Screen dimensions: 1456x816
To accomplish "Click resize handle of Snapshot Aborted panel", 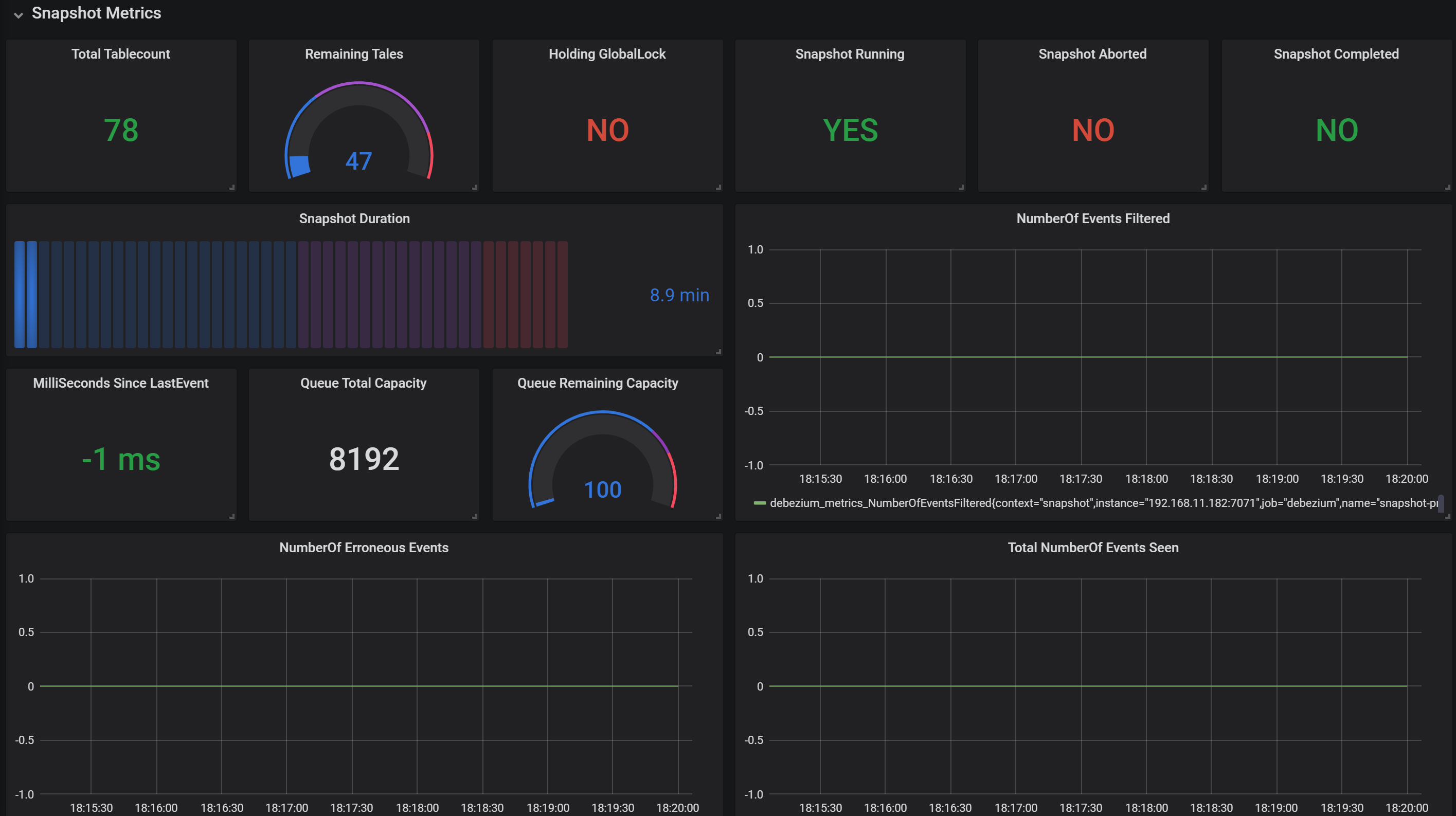I will coord(1204,187).
